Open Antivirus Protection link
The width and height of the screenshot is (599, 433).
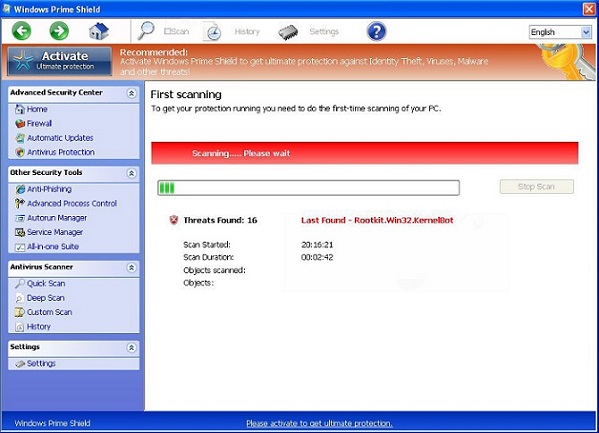[x=61, y=152]
